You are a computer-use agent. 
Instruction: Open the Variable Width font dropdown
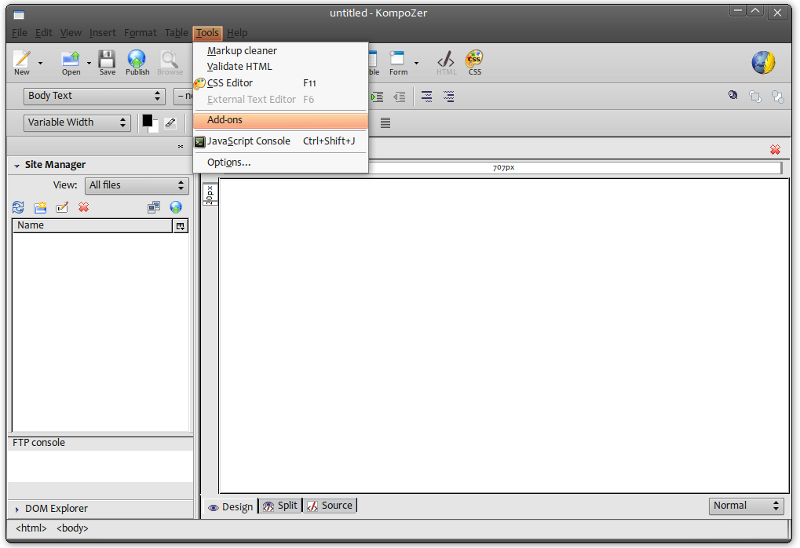77,122
